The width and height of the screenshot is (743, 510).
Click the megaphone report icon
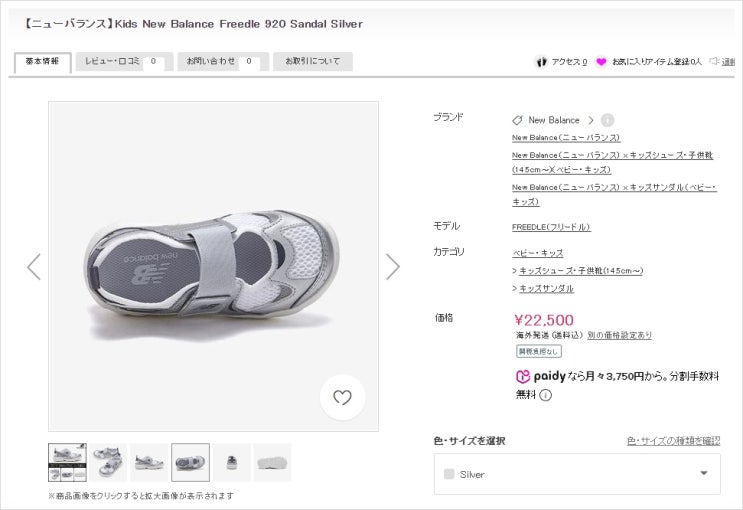(715, 62)
